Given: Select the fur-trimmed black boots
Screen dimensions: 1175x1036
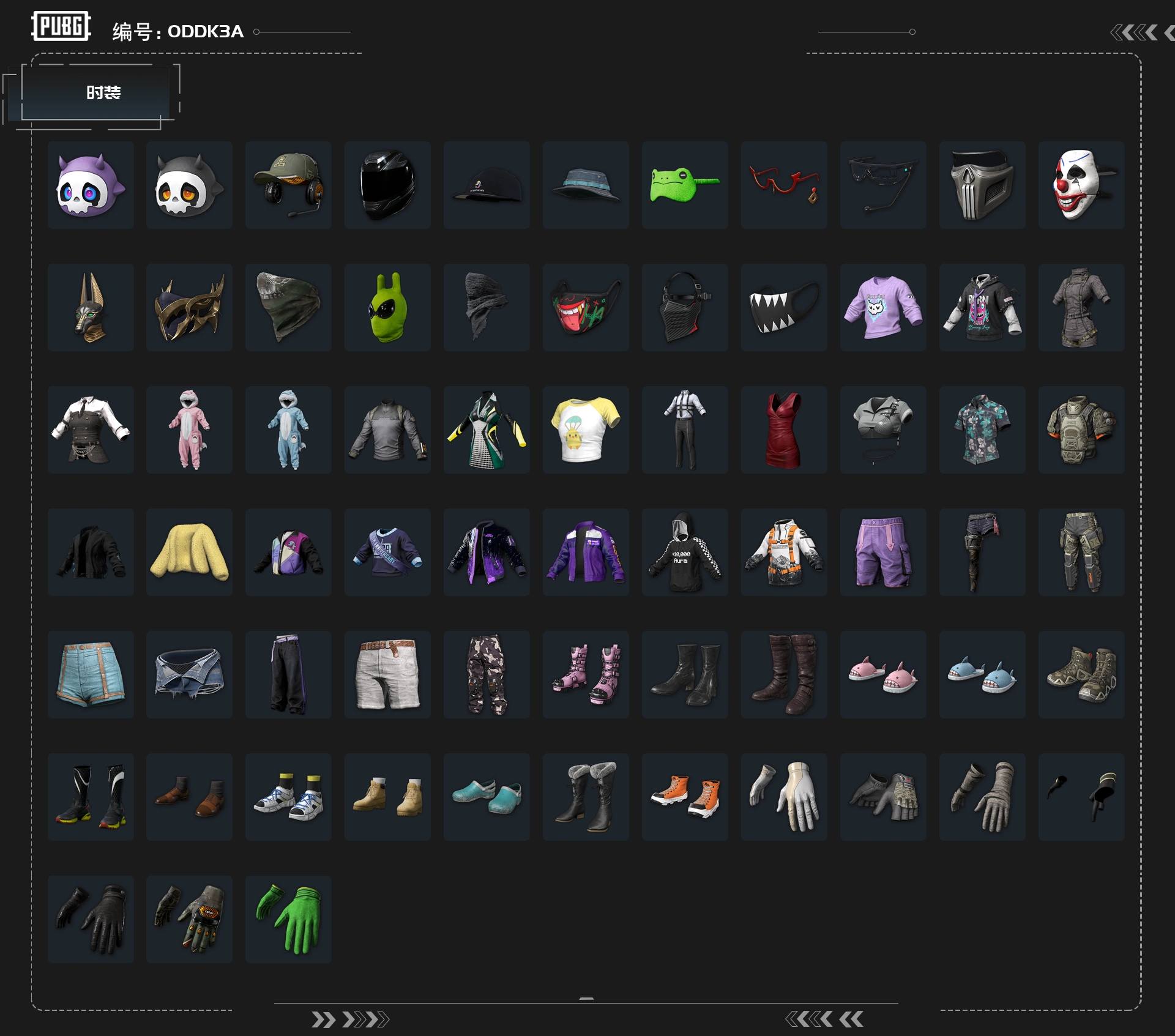Looking at the screenshot, I should point(586,797).
